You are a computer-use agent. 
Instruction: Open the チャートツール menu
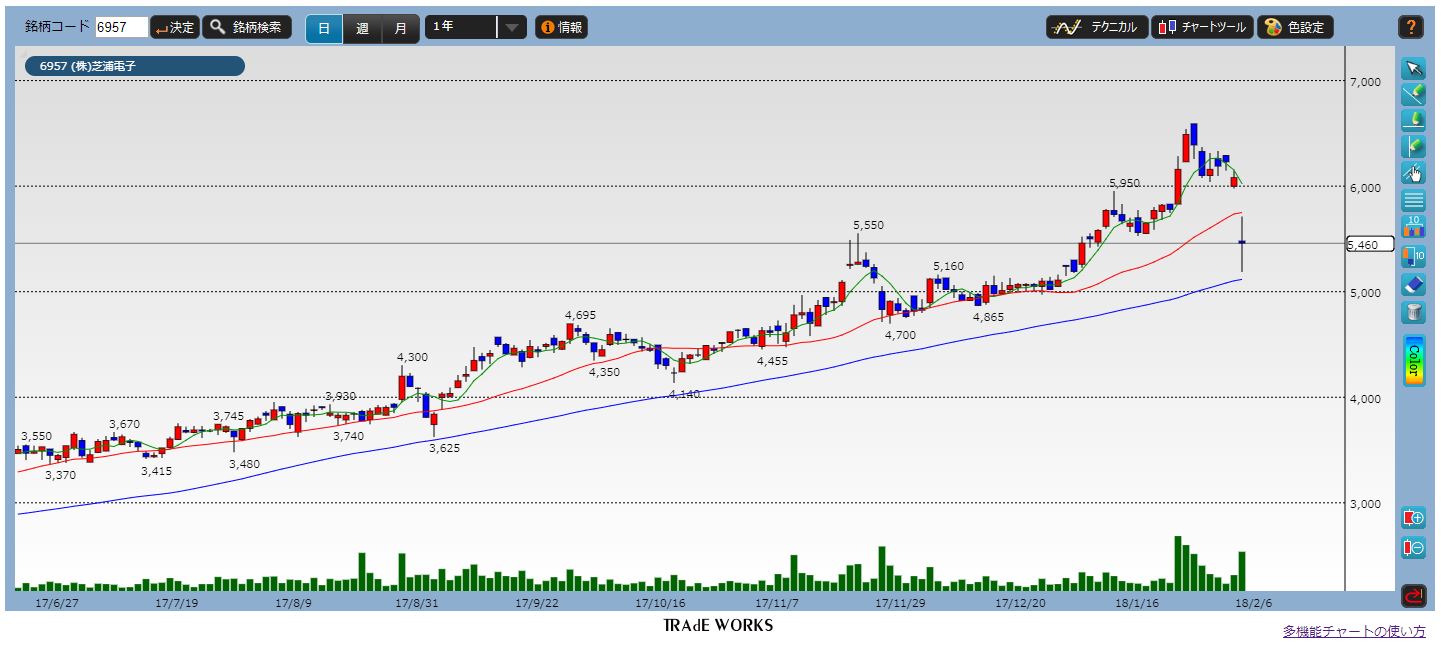[1202, 27]
